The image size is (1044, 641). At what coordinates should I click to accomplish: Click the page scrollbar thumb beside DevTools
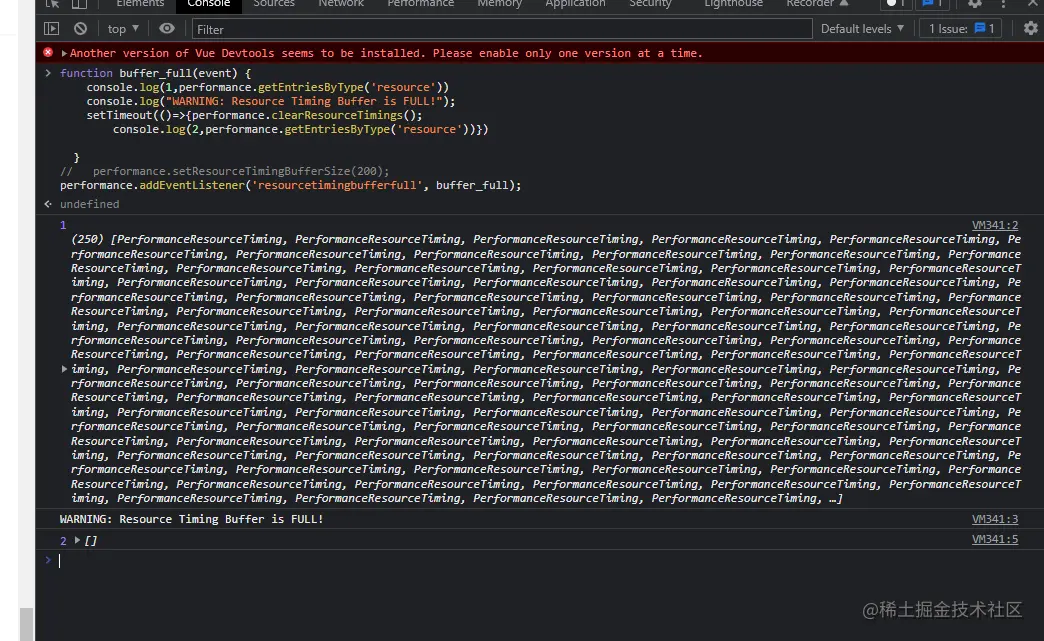pos(26,624)
